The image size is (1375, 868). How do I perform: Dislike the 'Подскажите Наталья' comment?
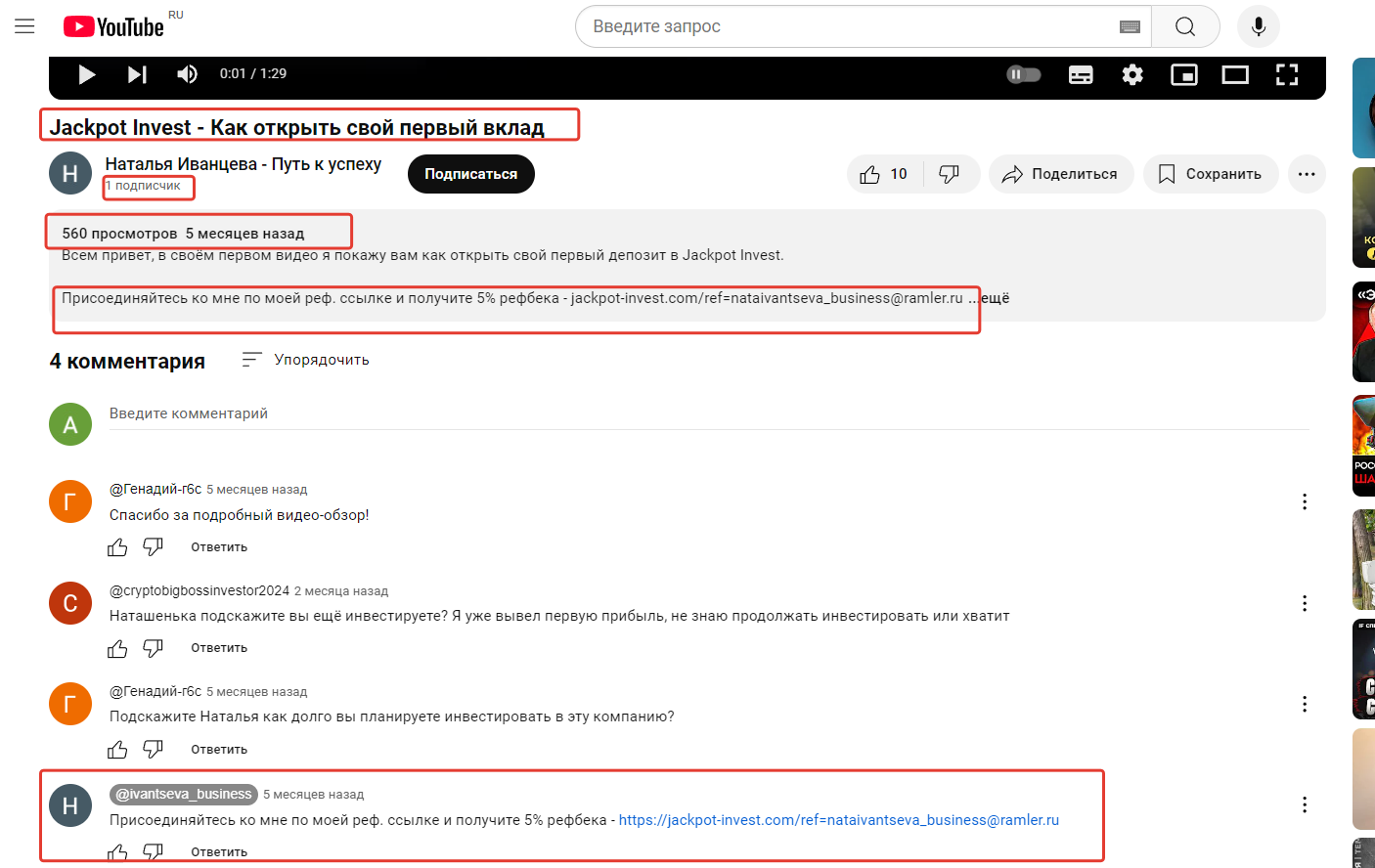(x=154, y=750)
